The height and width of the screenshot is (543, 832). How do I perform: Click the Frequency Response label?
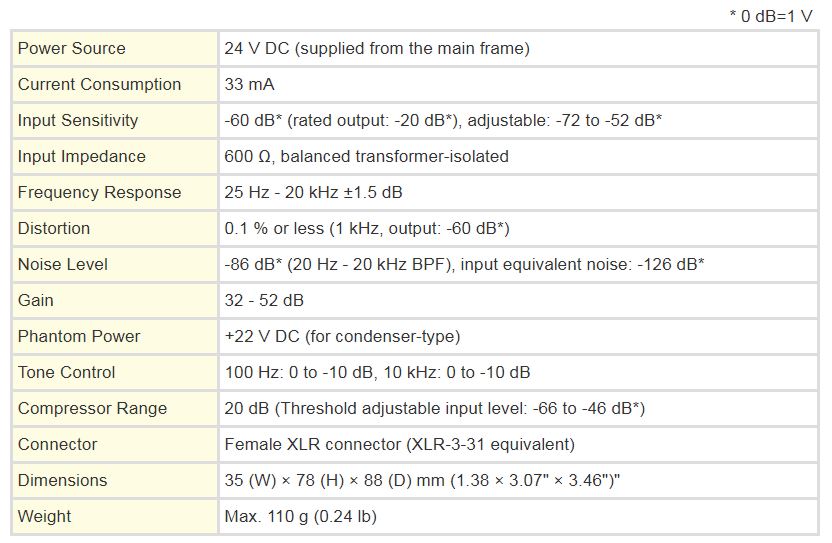pos(99,192)
